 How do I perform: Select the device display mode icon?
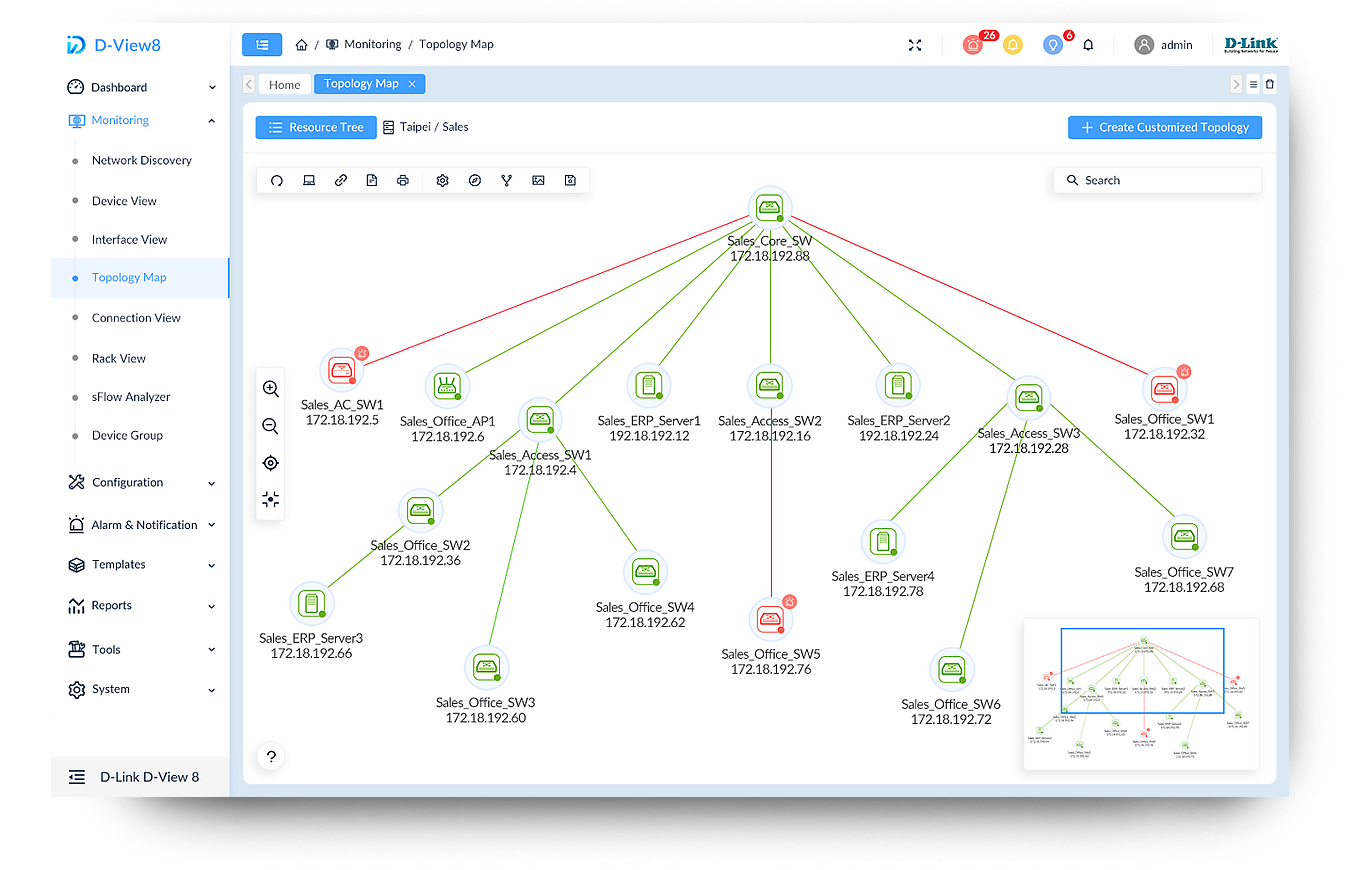(x=309, y=180)
